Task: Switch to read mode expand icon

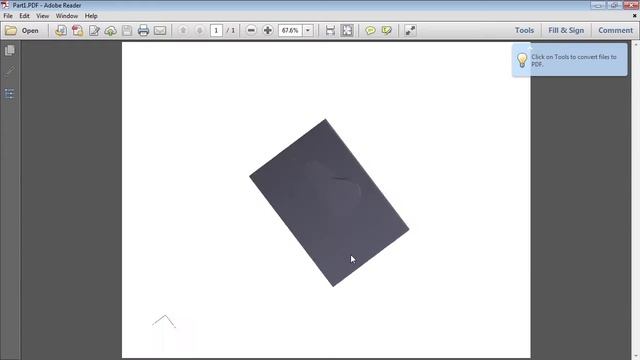Action: 410,31
